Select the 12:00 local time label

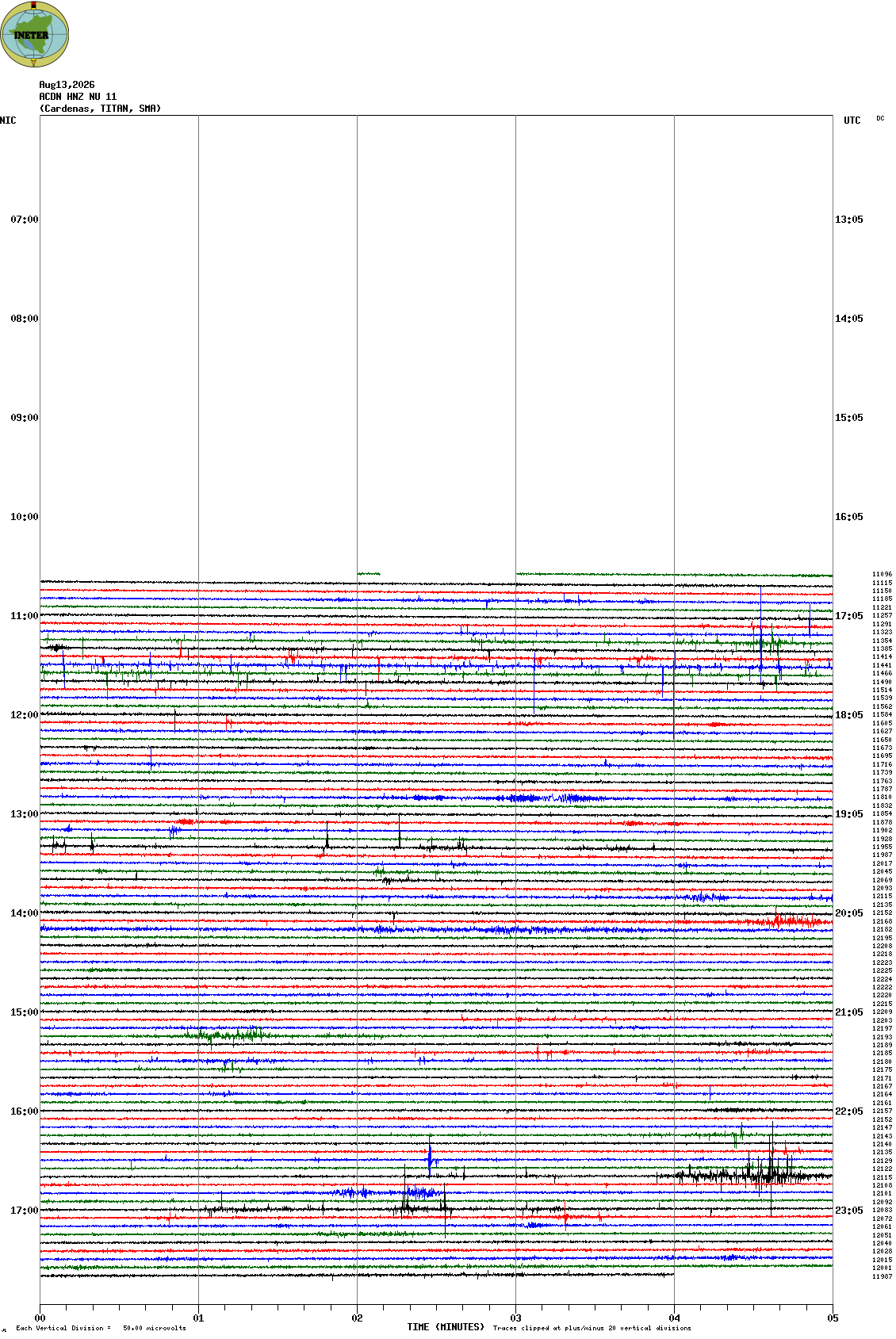25,715
